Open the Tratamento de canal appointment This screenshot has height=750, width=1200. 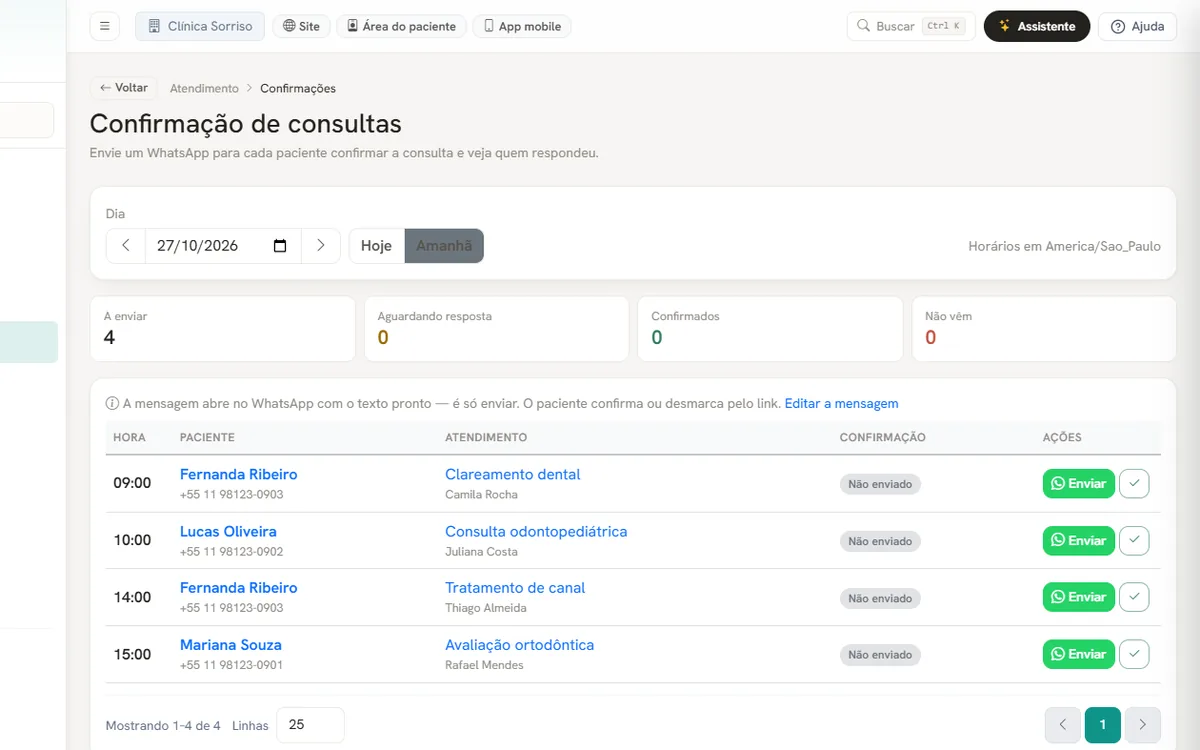point(515,588)
